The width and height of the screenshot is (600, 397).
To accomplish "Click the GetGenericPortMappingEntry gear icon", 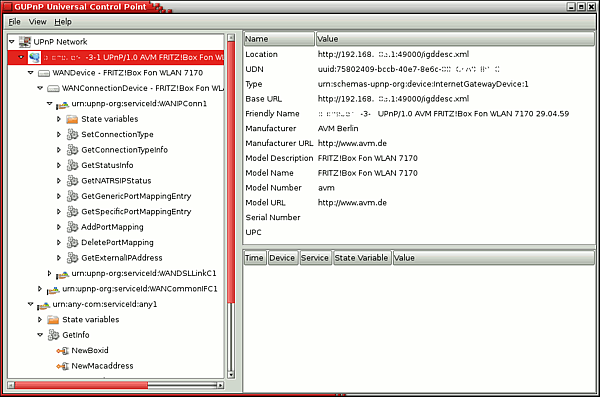I will [72, 196].
